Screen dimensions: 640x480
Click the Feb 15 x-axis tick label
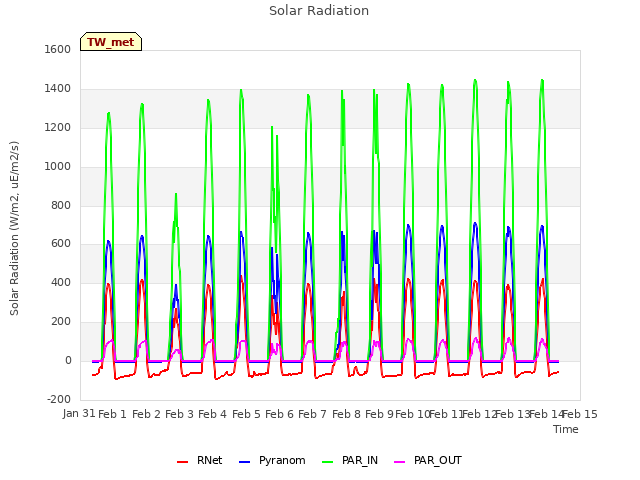(x=580, y=414)
